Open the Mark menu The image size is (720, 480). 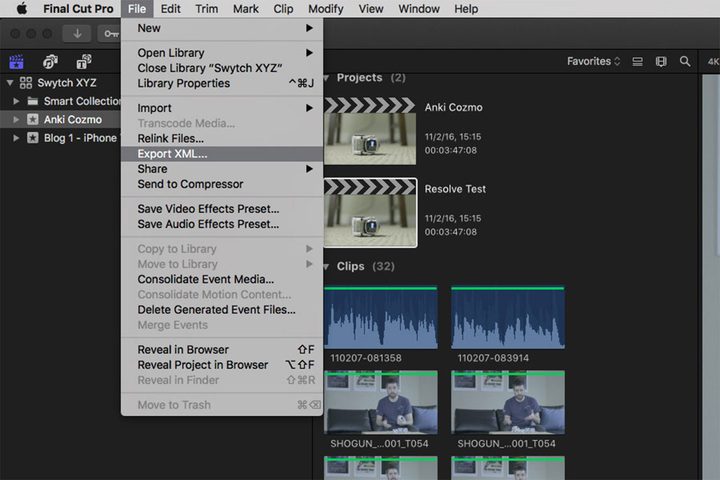coord(246,9)
